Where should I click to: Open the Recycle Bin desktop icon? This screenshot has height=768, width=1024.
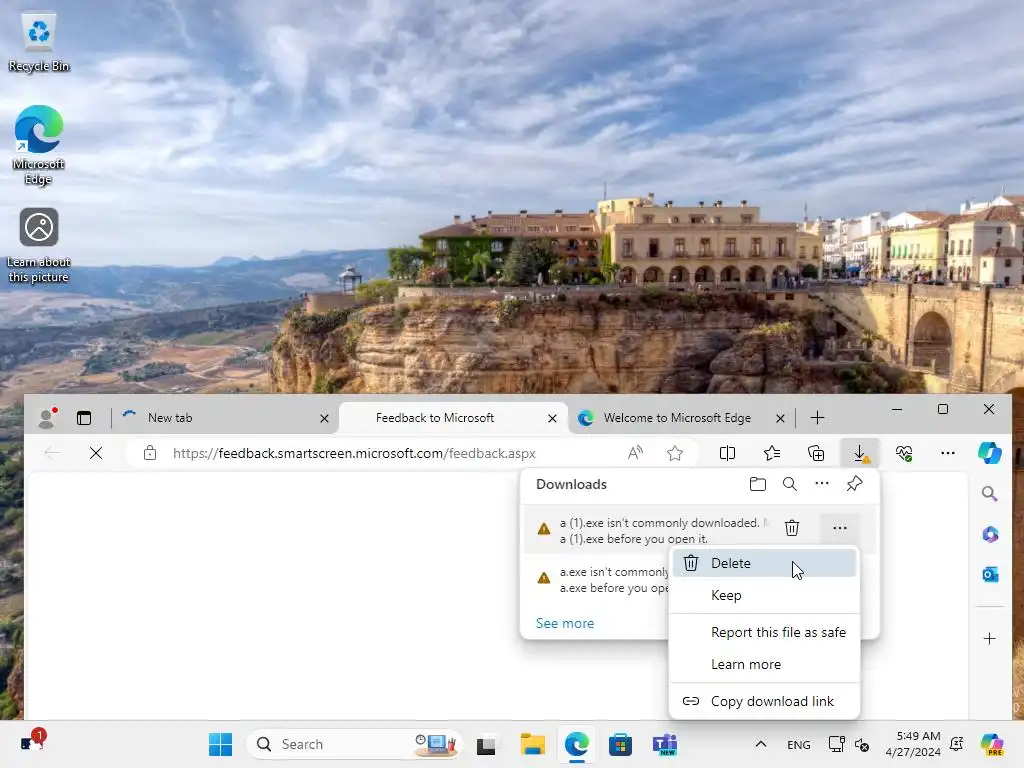click(x=39, y=42)
